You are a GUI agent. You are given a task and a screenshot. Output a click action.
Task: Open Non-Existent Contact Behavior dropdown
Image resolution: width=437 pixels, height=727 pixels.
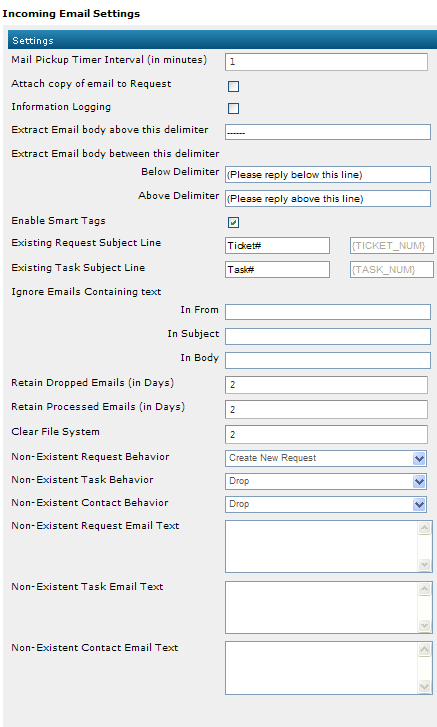coord(326,504)
